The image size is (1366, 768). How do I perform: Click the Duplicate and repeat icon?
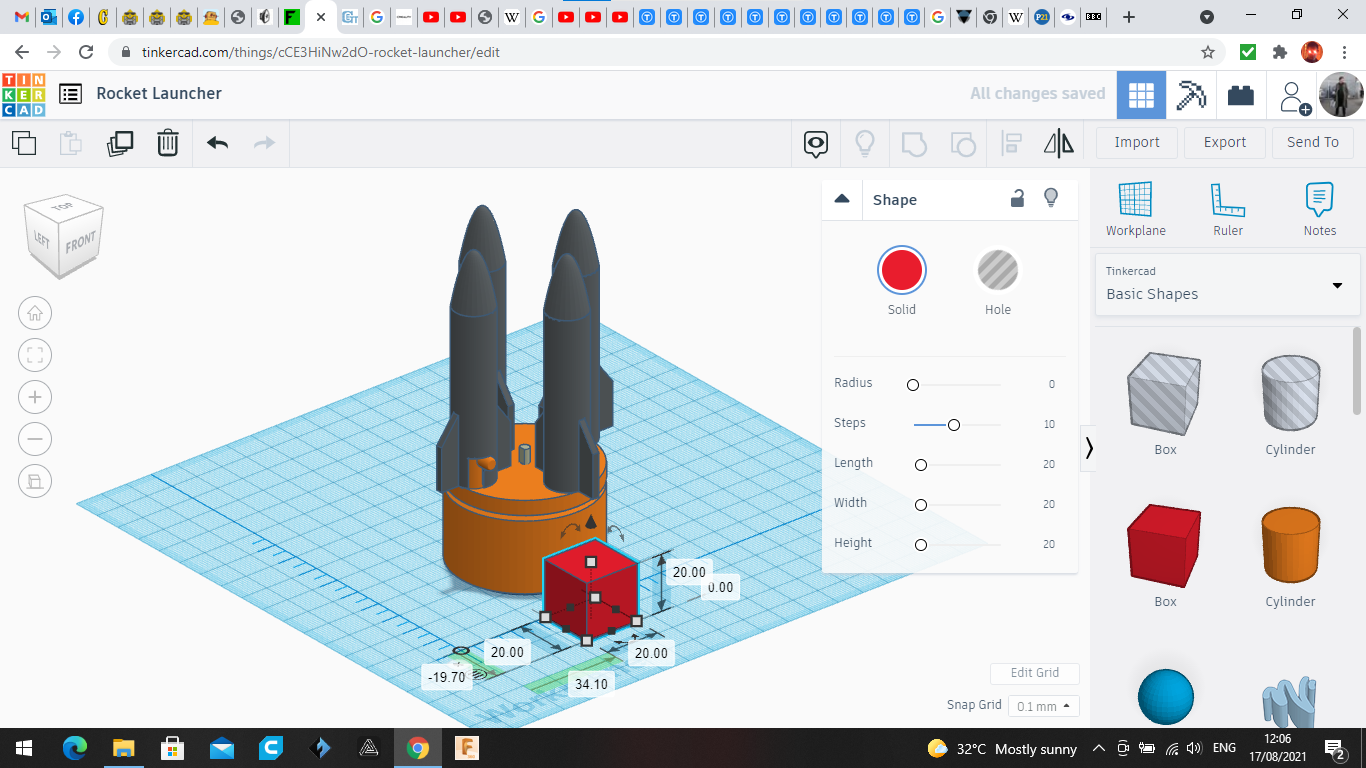click(x=120, y=143)
